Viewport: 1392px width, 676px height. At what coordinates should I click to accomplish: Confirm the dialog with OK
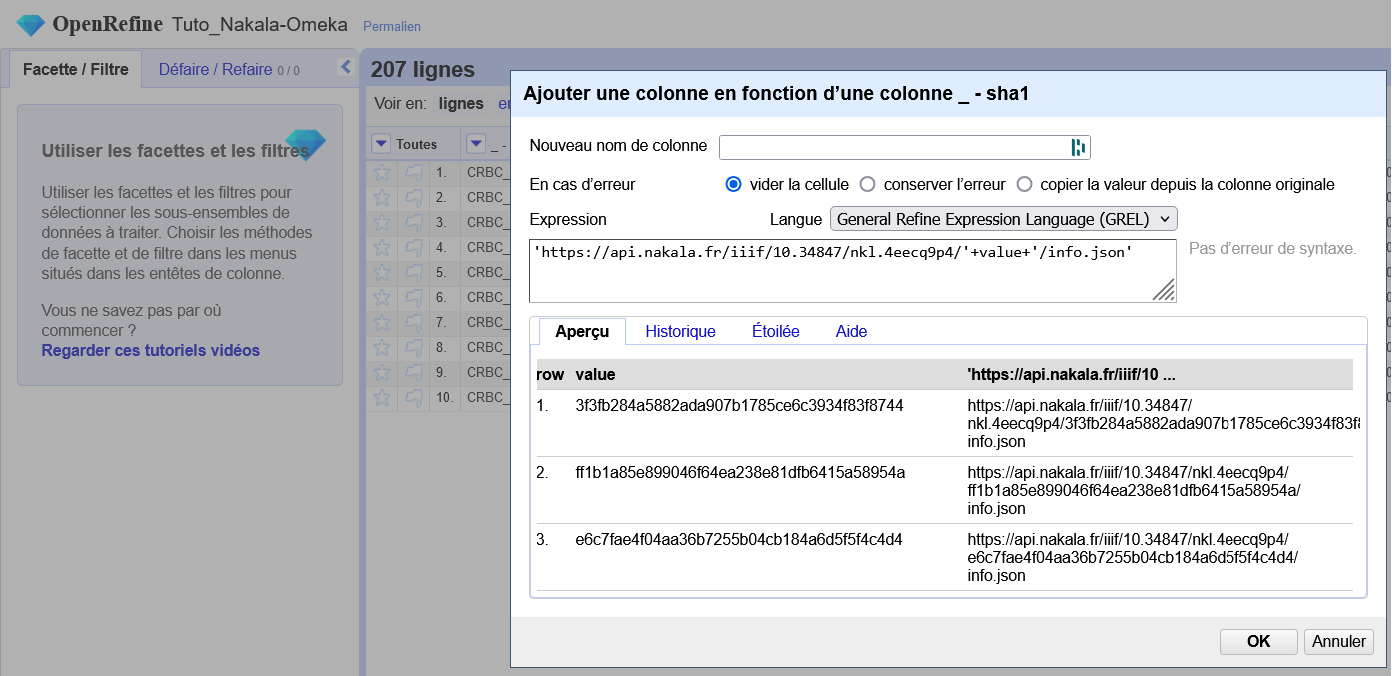(1258, 642)
